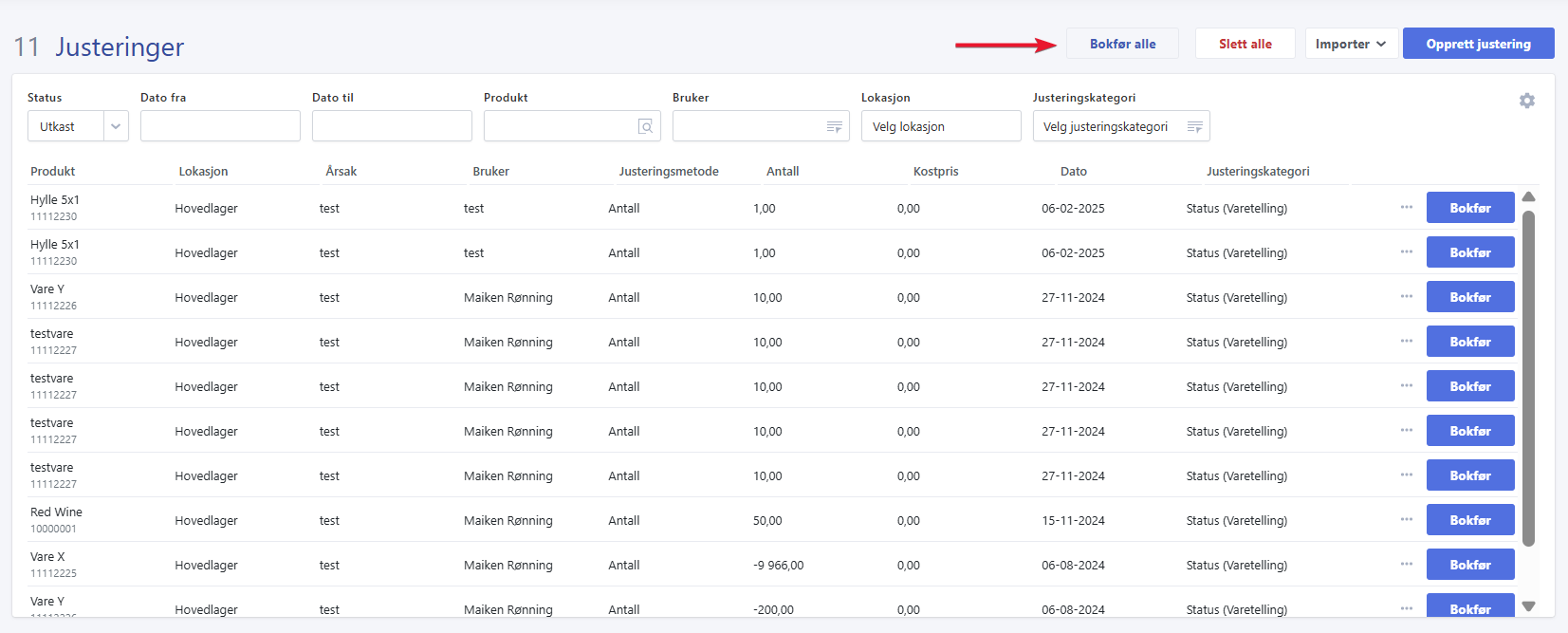Open three-dot menu for Vare X row
This screenshot has height=633, width=1568.
tap(1406, 564)
